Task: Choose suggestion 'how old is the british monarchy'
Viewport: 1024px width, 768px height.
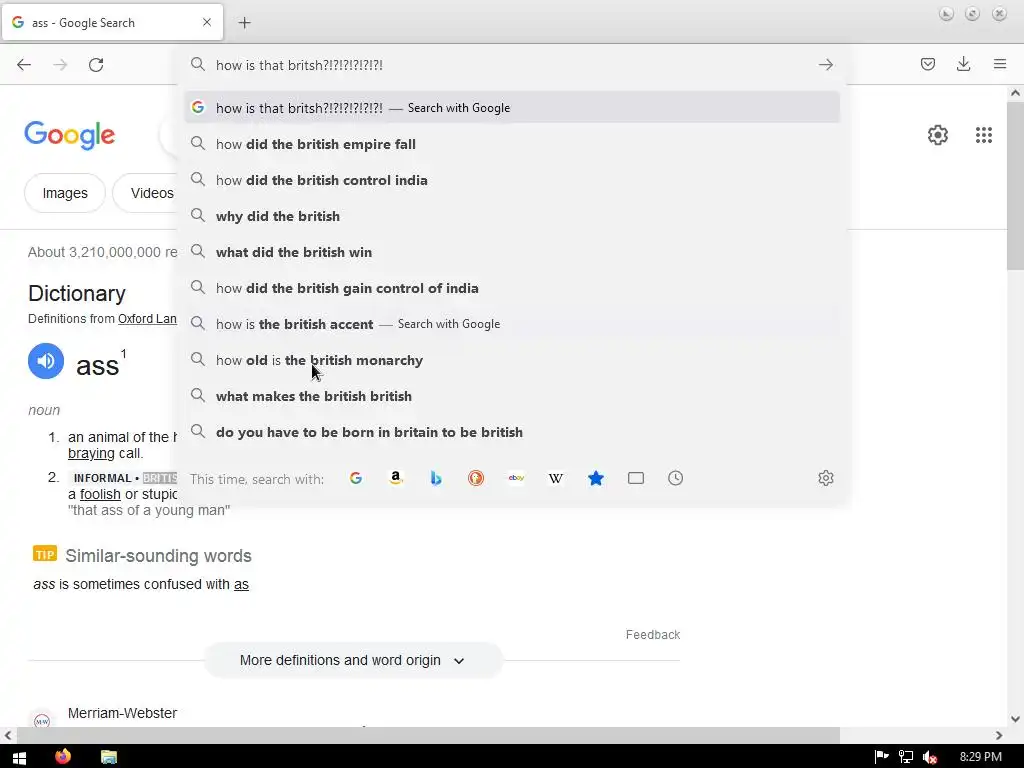Action: pos(512,360)
